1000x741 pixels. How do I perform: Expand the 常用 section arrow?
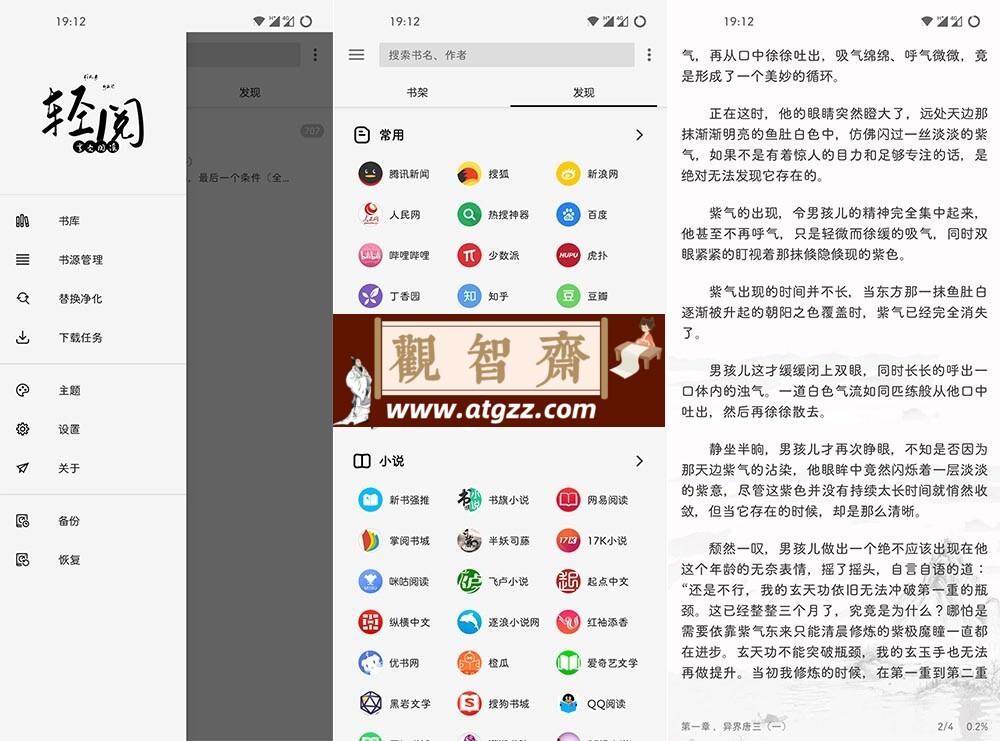pos(639,135)
